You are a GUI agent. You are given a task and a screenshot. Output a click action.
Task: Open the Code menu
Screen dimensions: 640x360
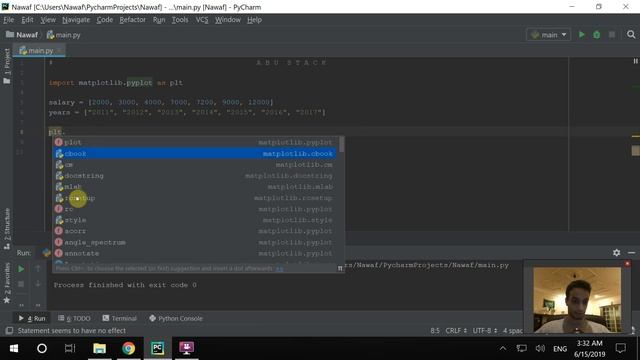pos(104,20)
